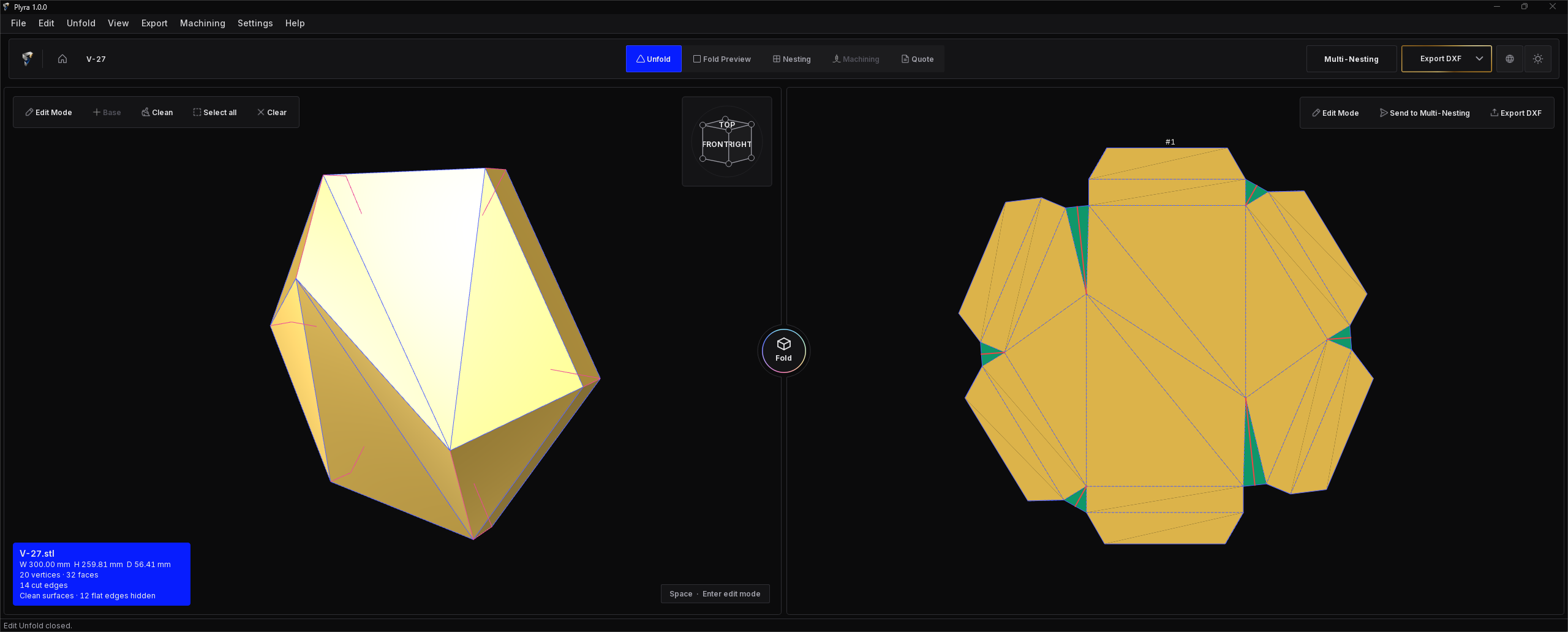The height and width of the screenshot is (632, 1568).
Task: Click the Base tool in 3D toolbar
Action: [x=107, y=112]
